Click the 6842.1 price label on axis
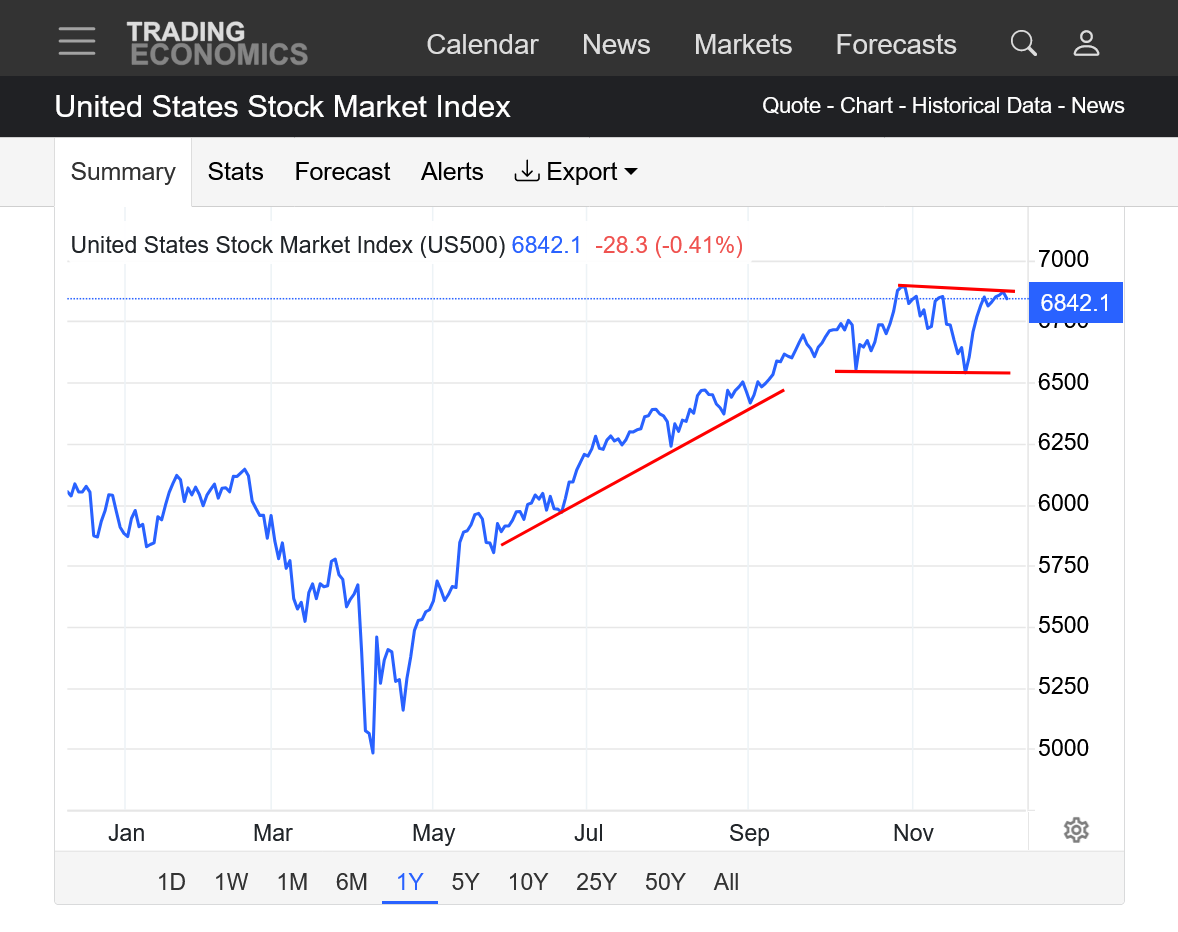 tap(1075, 303)
